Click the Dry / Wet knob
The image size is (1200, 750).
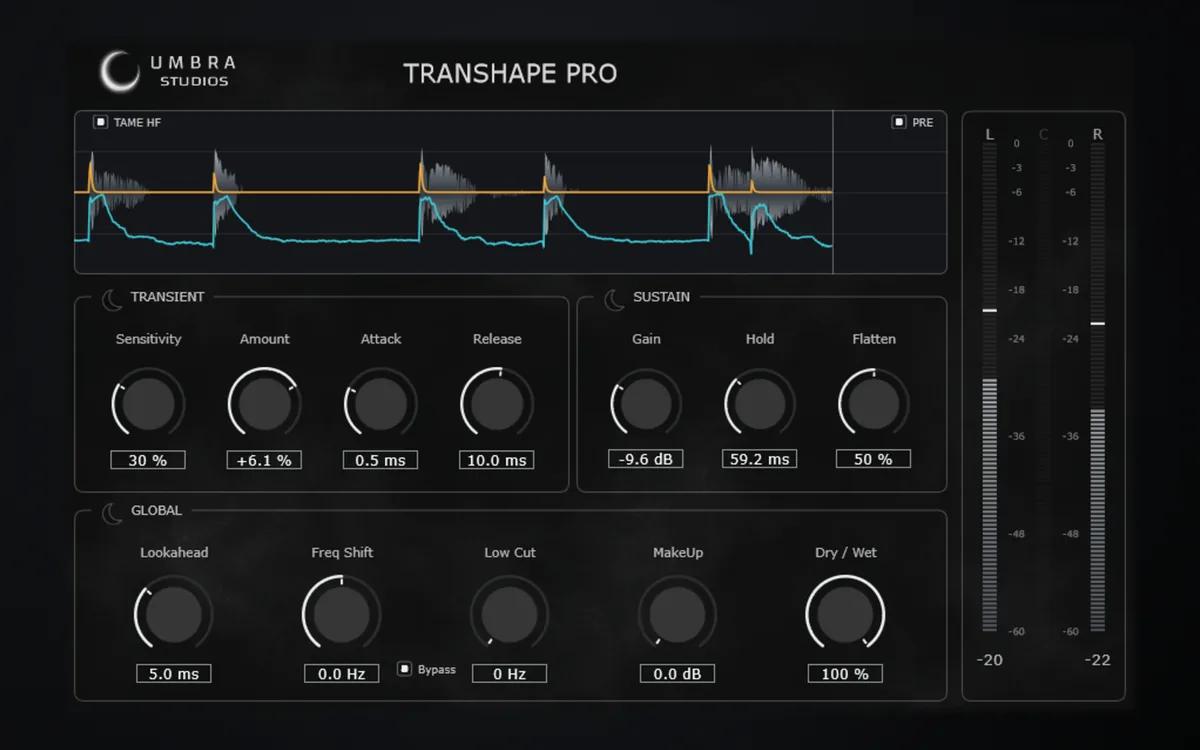tap(845, 614)
